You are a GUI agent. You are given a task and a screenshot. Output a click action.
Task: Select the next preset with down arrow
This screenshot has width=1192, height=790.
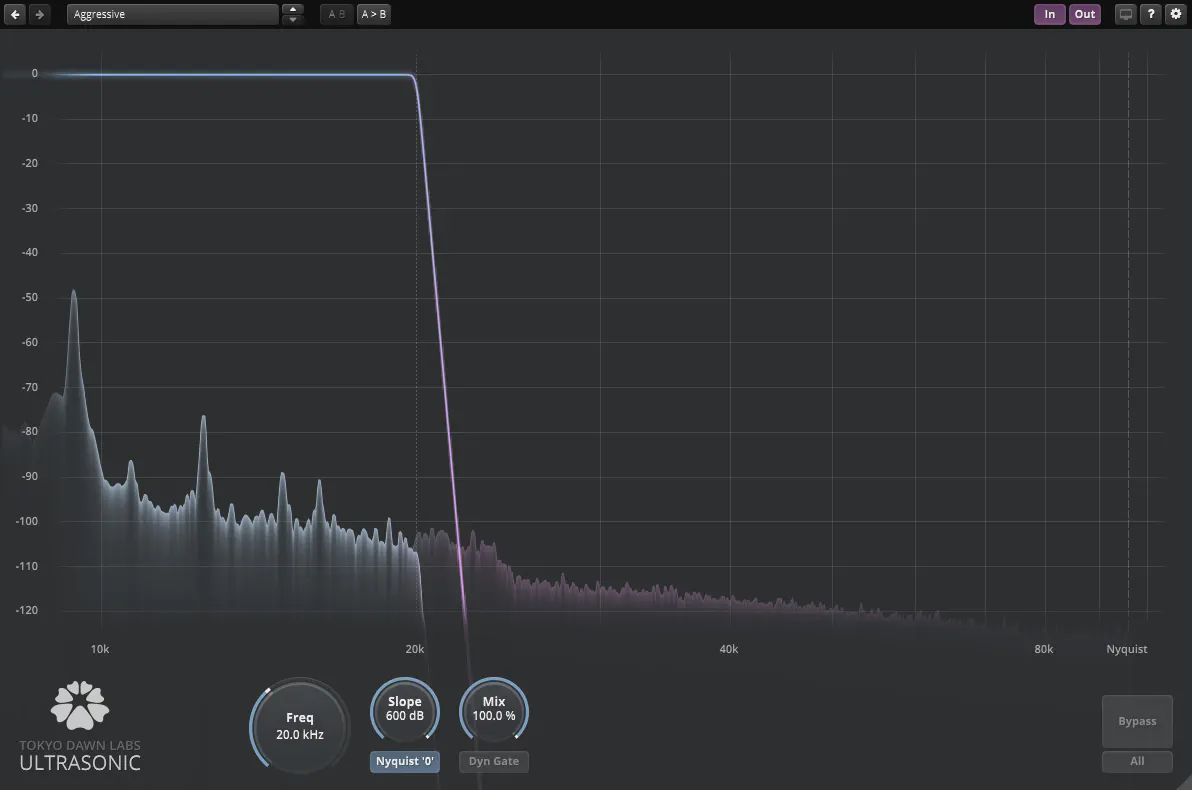click(293, 20)
